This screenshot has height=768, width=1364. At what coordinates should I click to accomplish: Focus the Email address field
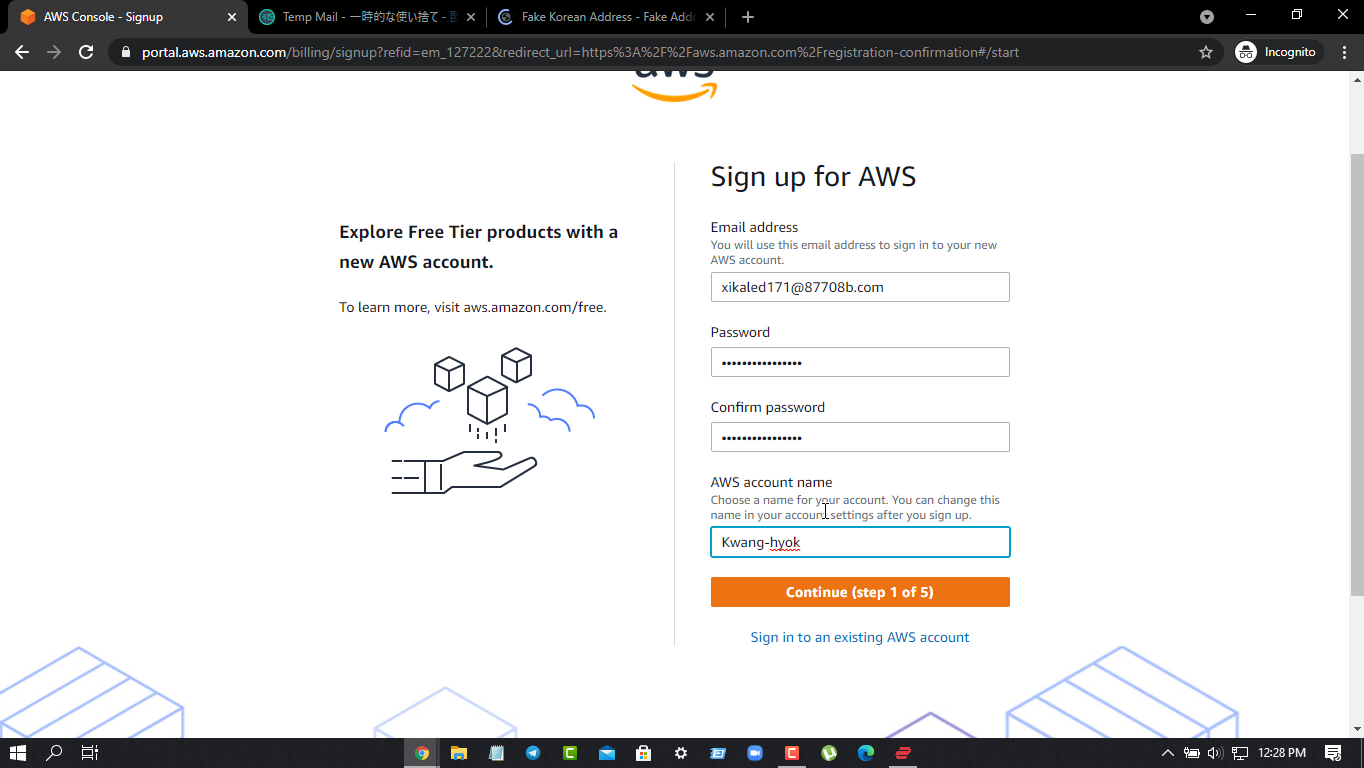[860, 287]
